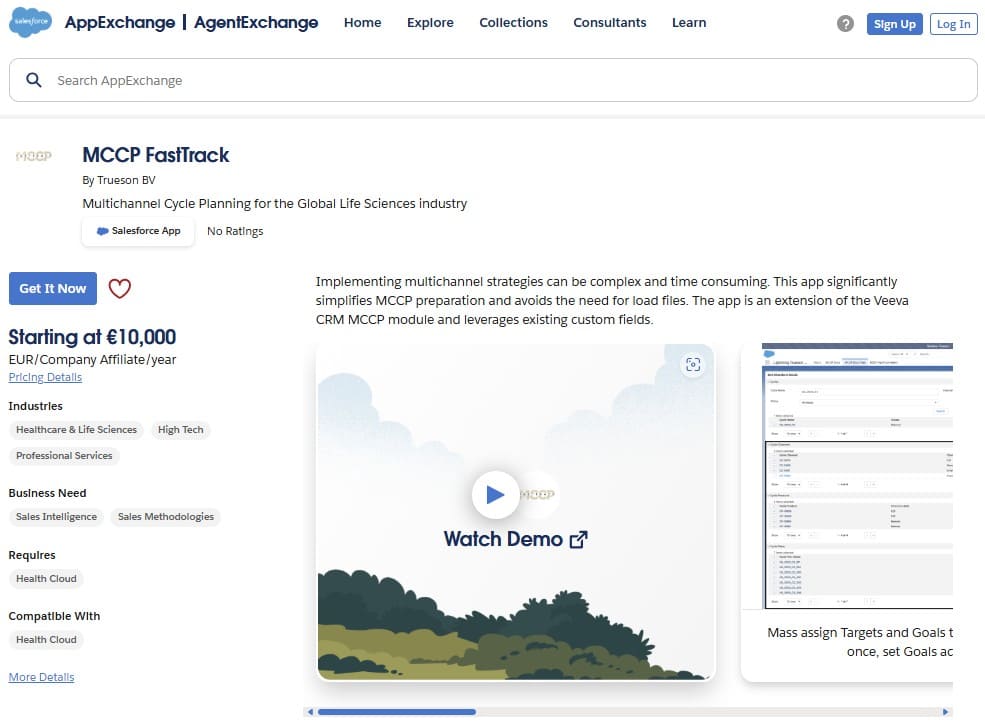Open the More Details link
Viewport: 985px width, 726px height.
point(41,677)
